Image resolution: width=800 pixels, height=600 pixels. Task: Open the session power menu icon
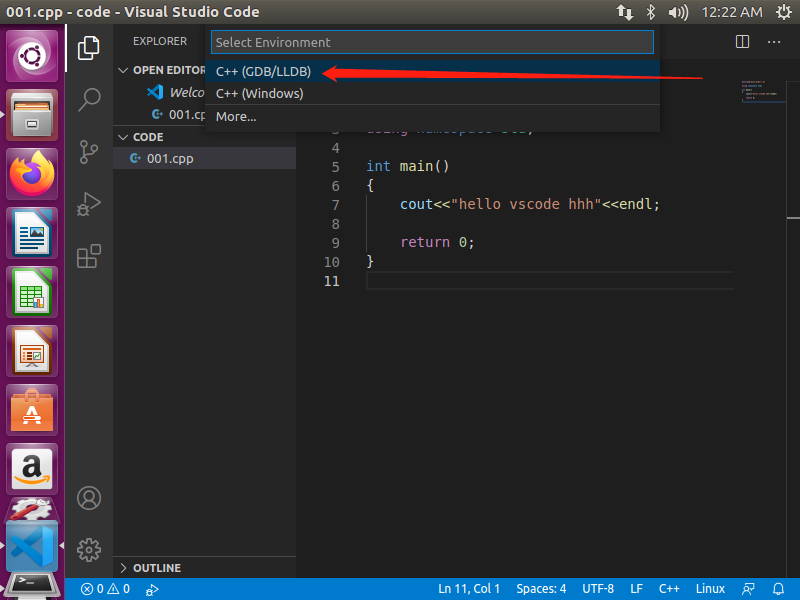(783, 12)
